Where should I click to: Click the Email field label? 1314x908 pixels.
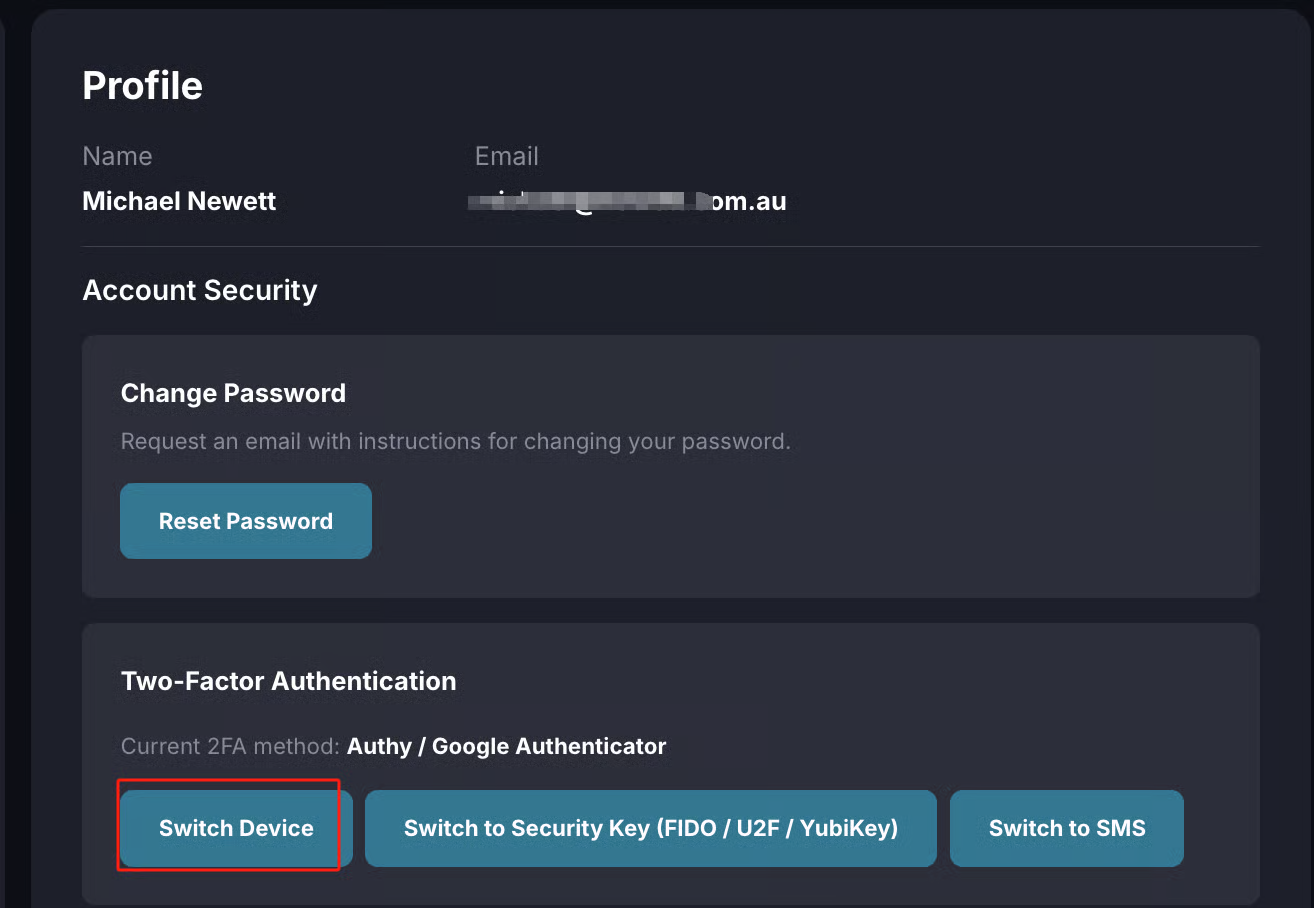[506, 156]
